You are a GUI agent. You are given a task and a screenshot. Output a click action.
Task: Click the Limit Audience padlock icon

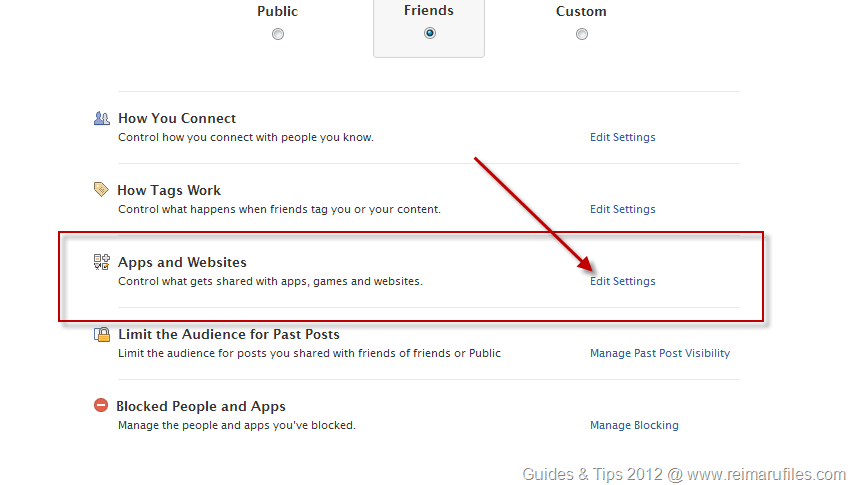point(101,334)
